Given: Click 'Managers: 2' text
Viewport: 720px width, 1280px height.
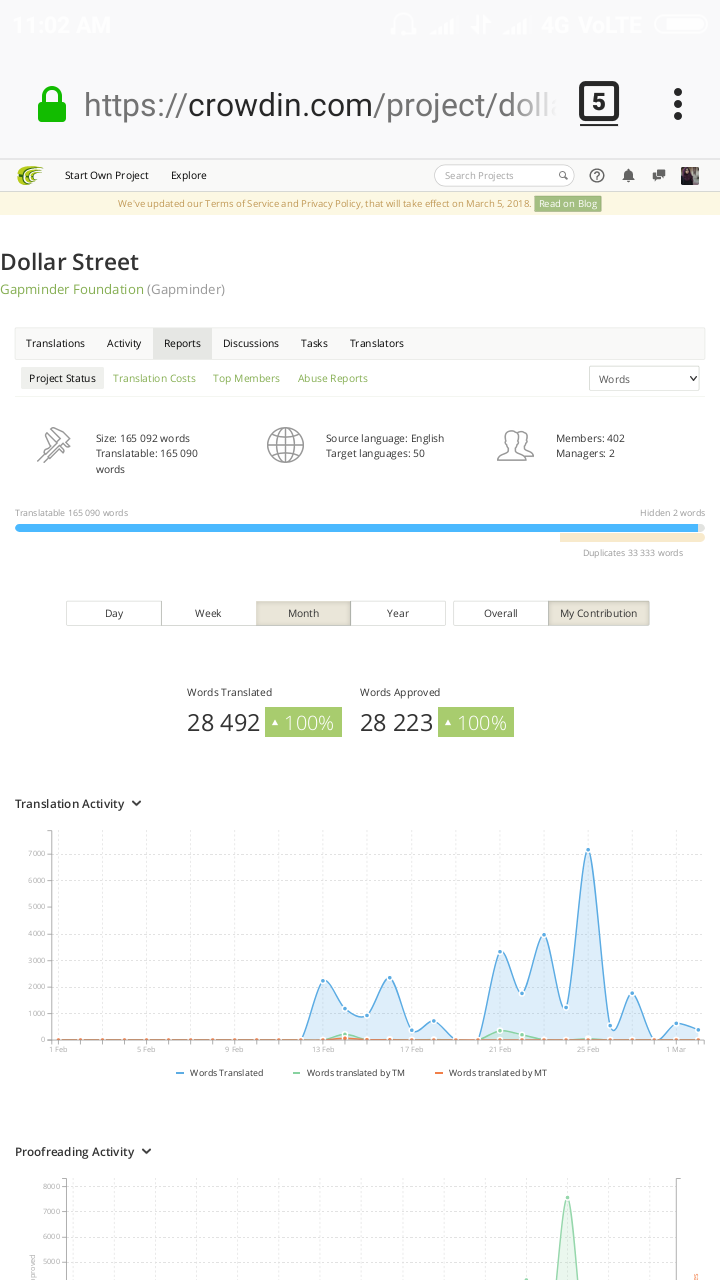Looking at the screenshot, I should click(585, 454).
